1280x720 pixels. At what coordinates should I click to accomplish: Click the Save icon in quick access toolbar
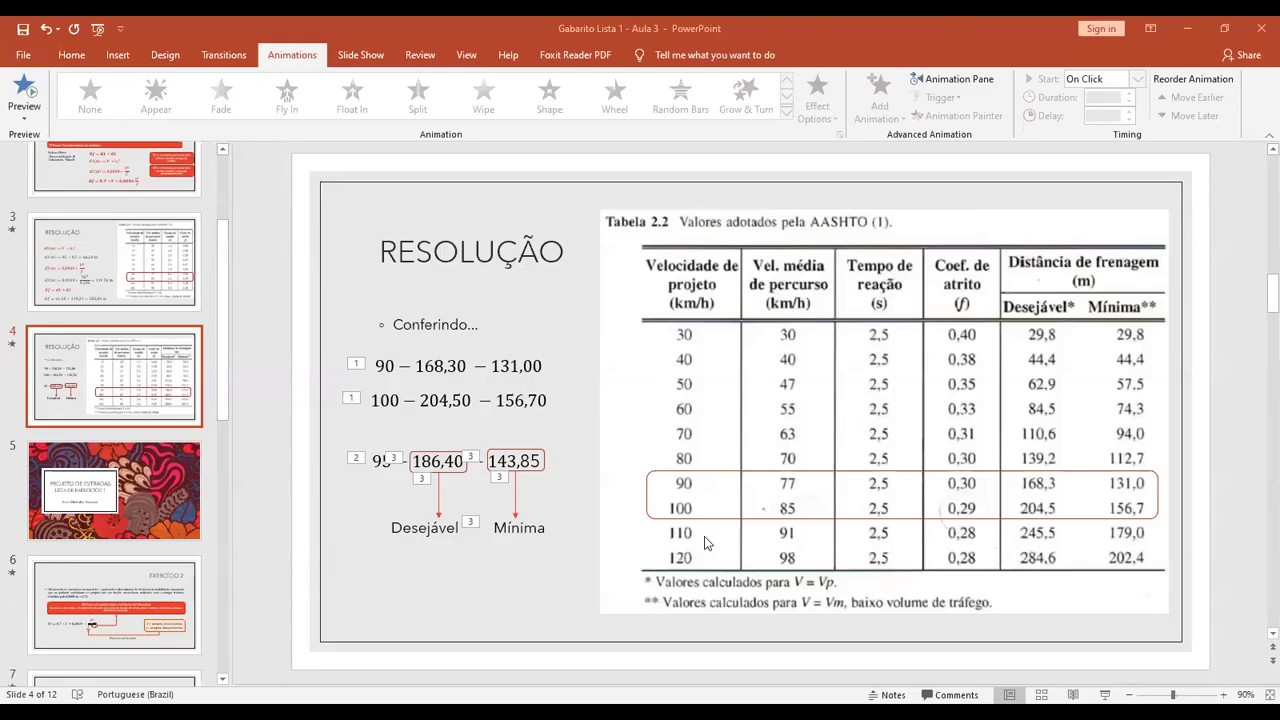coord(23,29)
